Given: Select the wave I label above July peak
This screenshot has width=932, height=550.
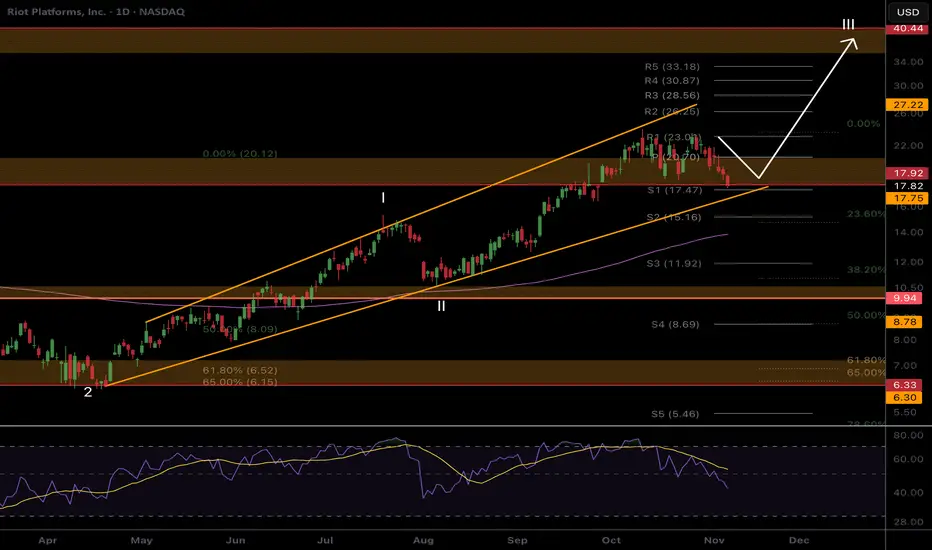Looking at the screenshot, I should coord(383,198).
